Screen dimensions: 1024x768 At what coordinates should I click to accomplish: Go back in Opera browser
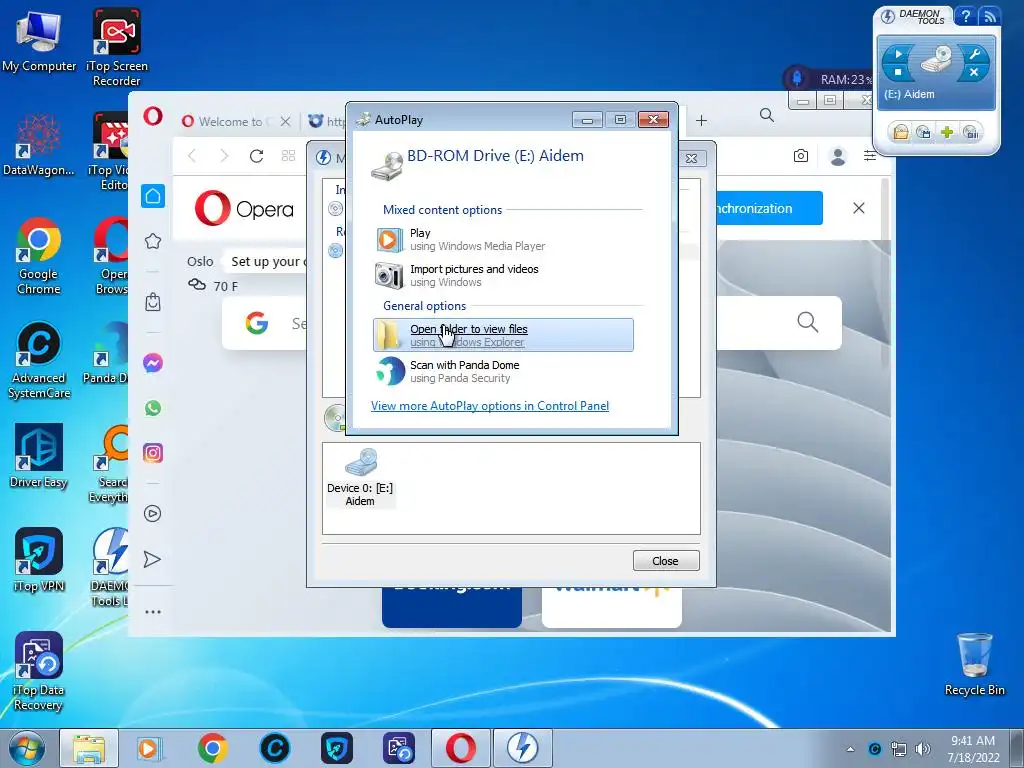point(192,155)
